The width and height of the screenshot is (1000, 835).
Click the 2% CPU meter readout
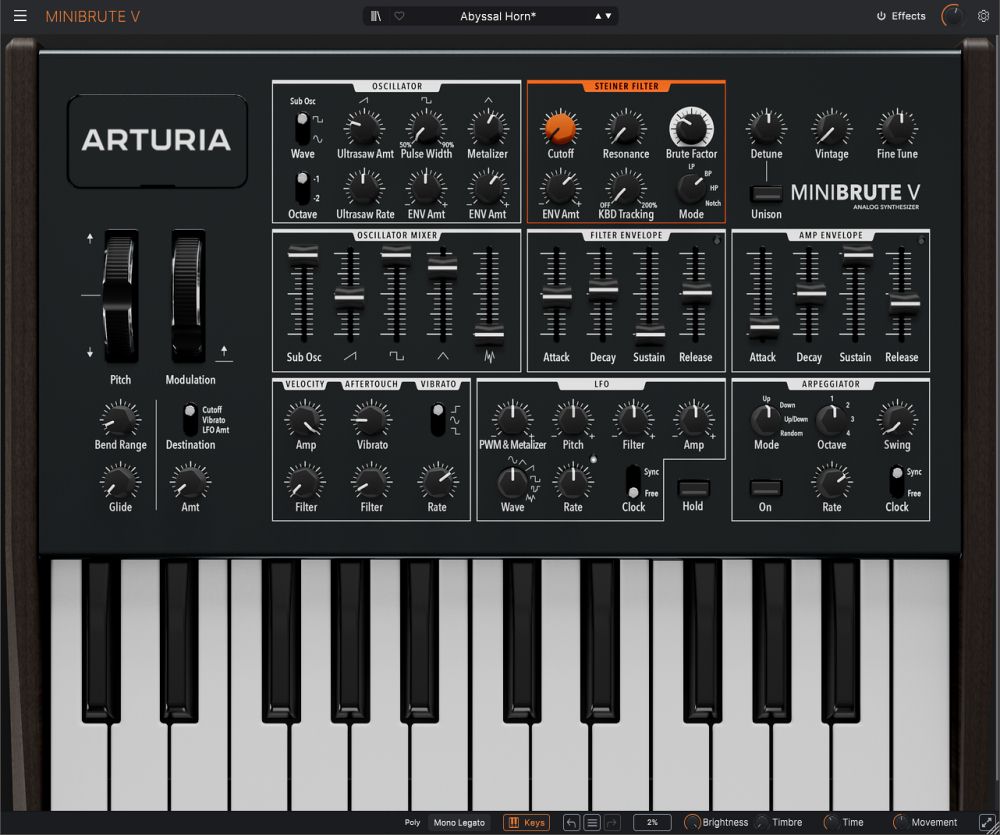pyautogui.click(x=652, y=823)
